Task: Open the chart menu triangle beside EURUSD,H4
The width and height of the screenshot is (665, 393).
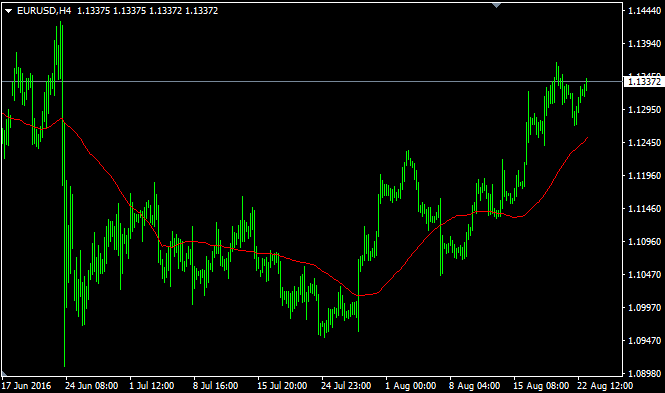Action: coord(8,11)
